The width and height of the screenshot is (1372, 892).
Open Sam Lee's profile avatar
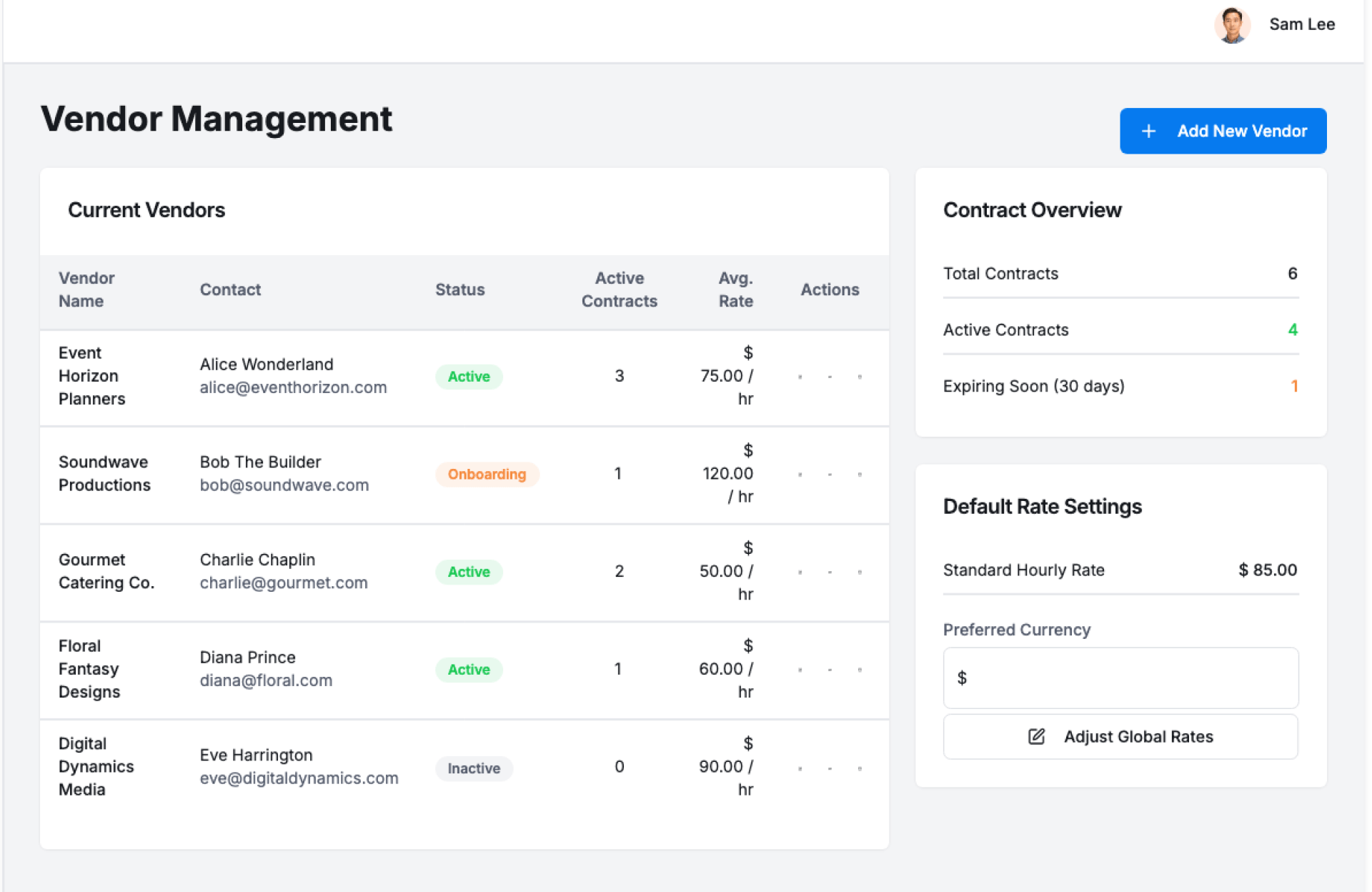click(x=1231, y=25)
